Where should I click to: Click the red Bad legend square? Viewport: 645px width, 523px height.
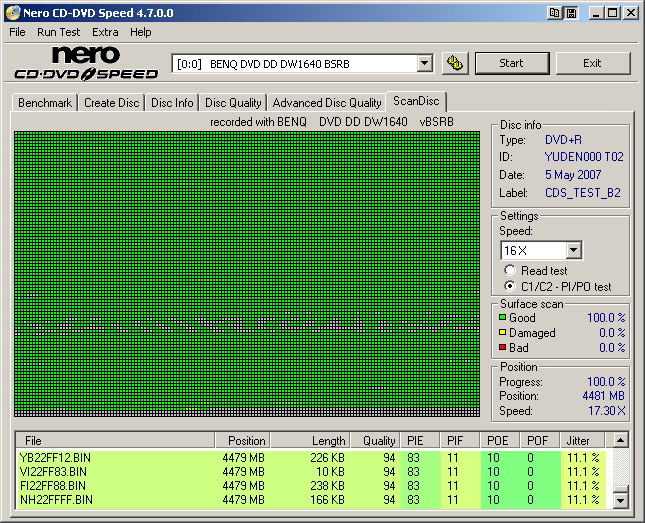(x=503, y=348)
